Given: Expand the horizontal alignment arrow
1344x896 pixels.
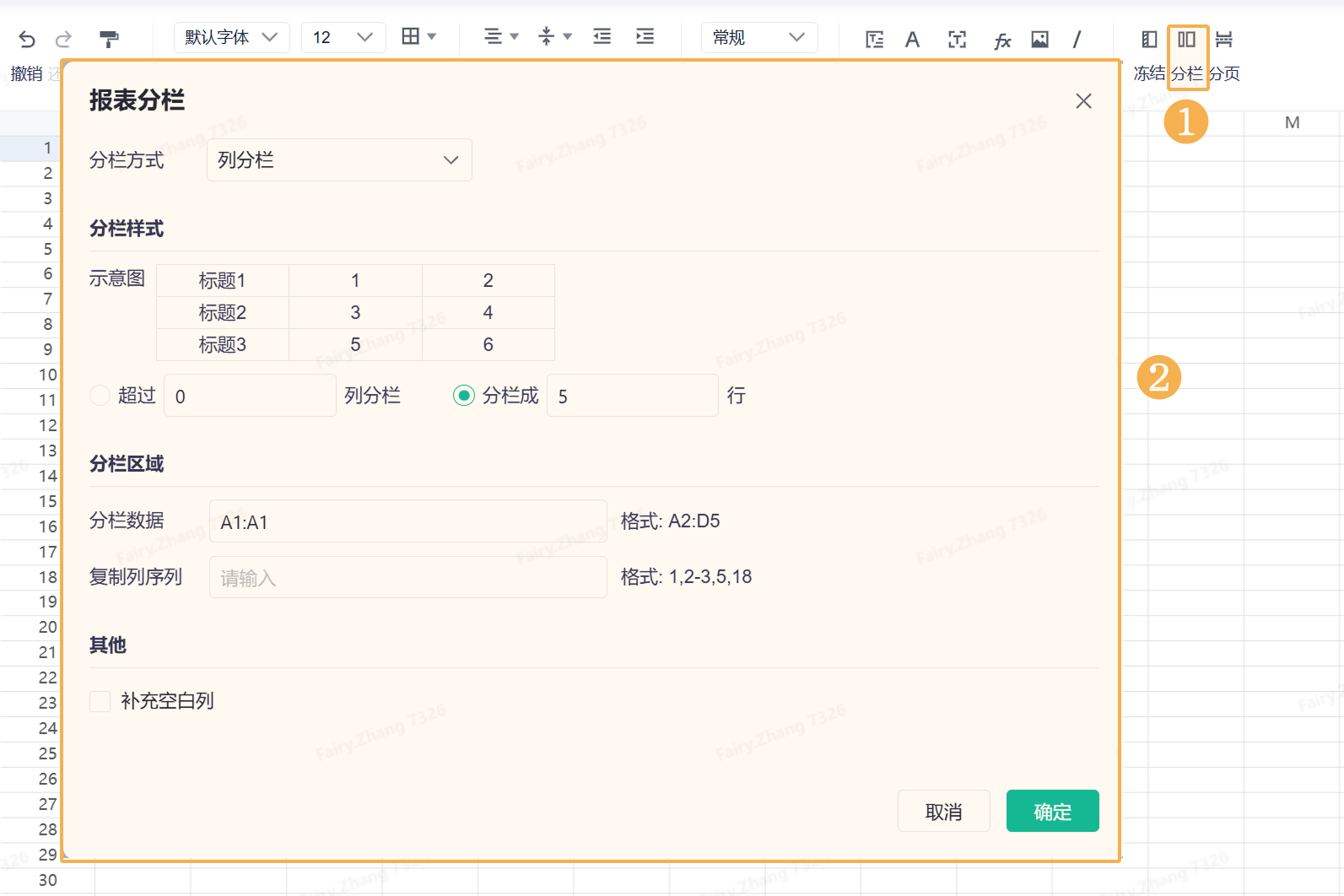Looking at the screenshot, I should coord(515,36).
